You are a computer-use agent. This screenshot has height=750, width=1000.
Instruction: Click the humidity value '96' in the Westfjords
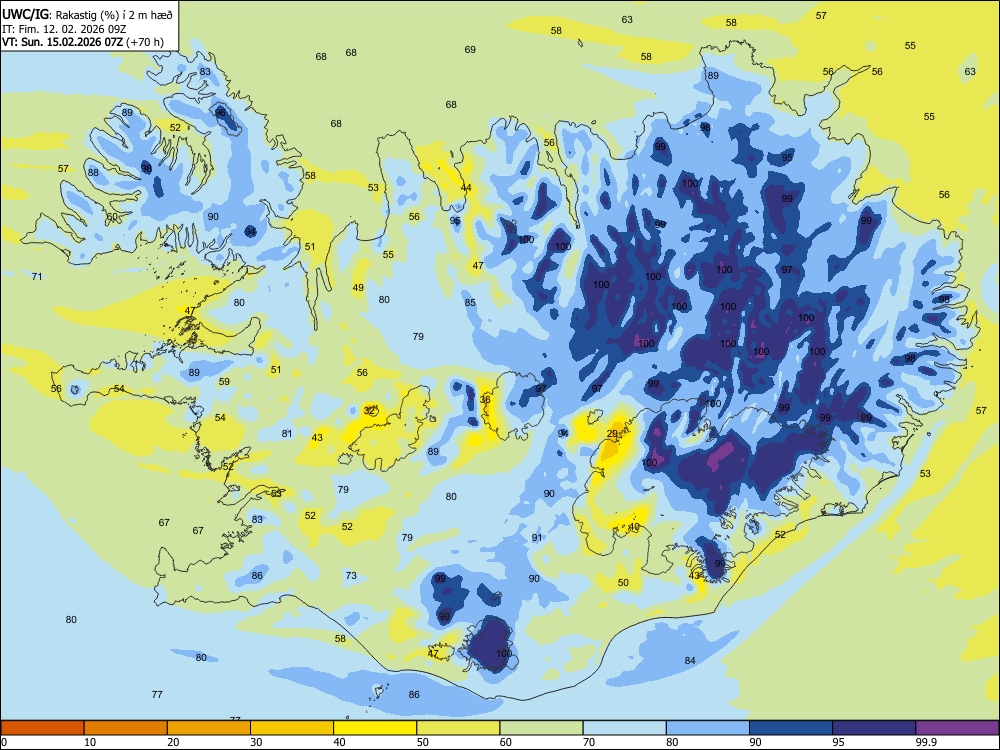click(x=221, y=113)
